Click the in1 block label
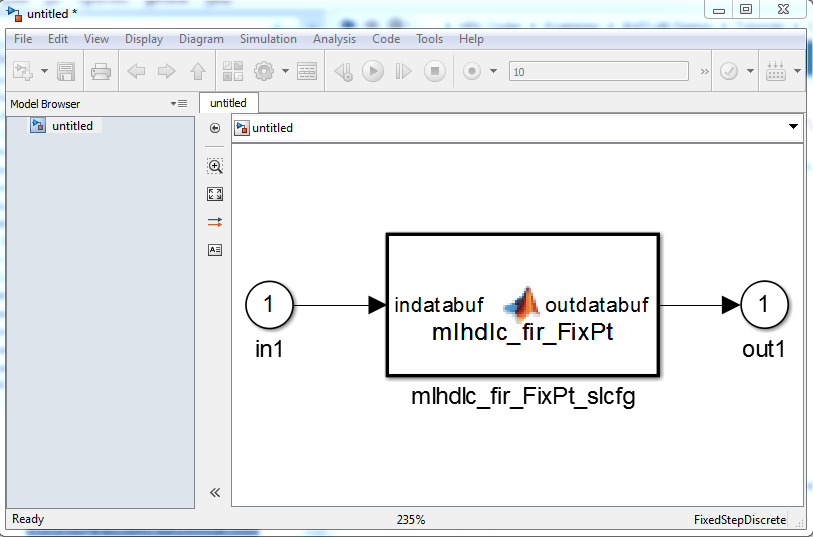This screenshot has height=537, width=813. (269, 349)
